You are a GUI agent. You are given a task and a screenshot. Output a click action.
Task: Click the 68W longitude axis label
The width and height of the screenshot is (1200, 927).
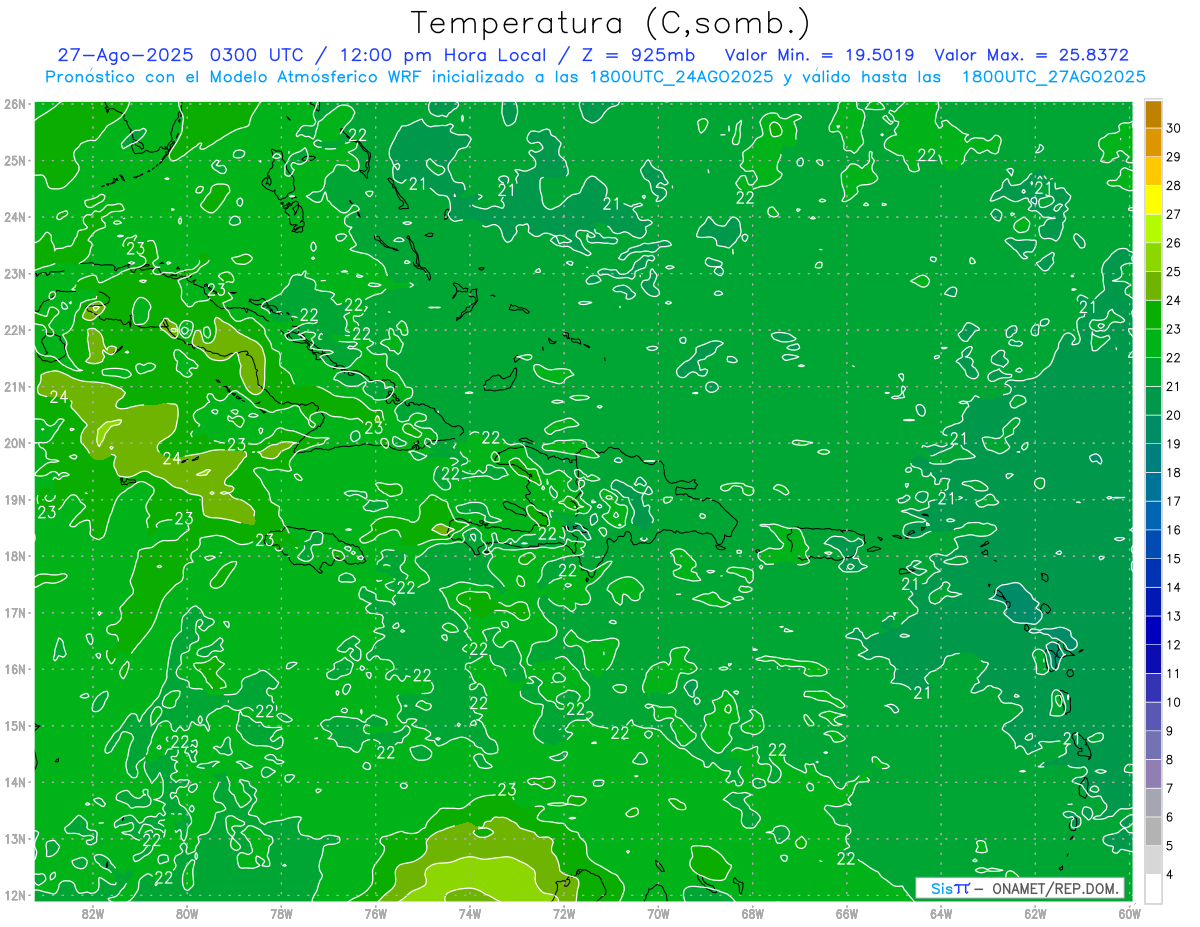pos(753,913)
